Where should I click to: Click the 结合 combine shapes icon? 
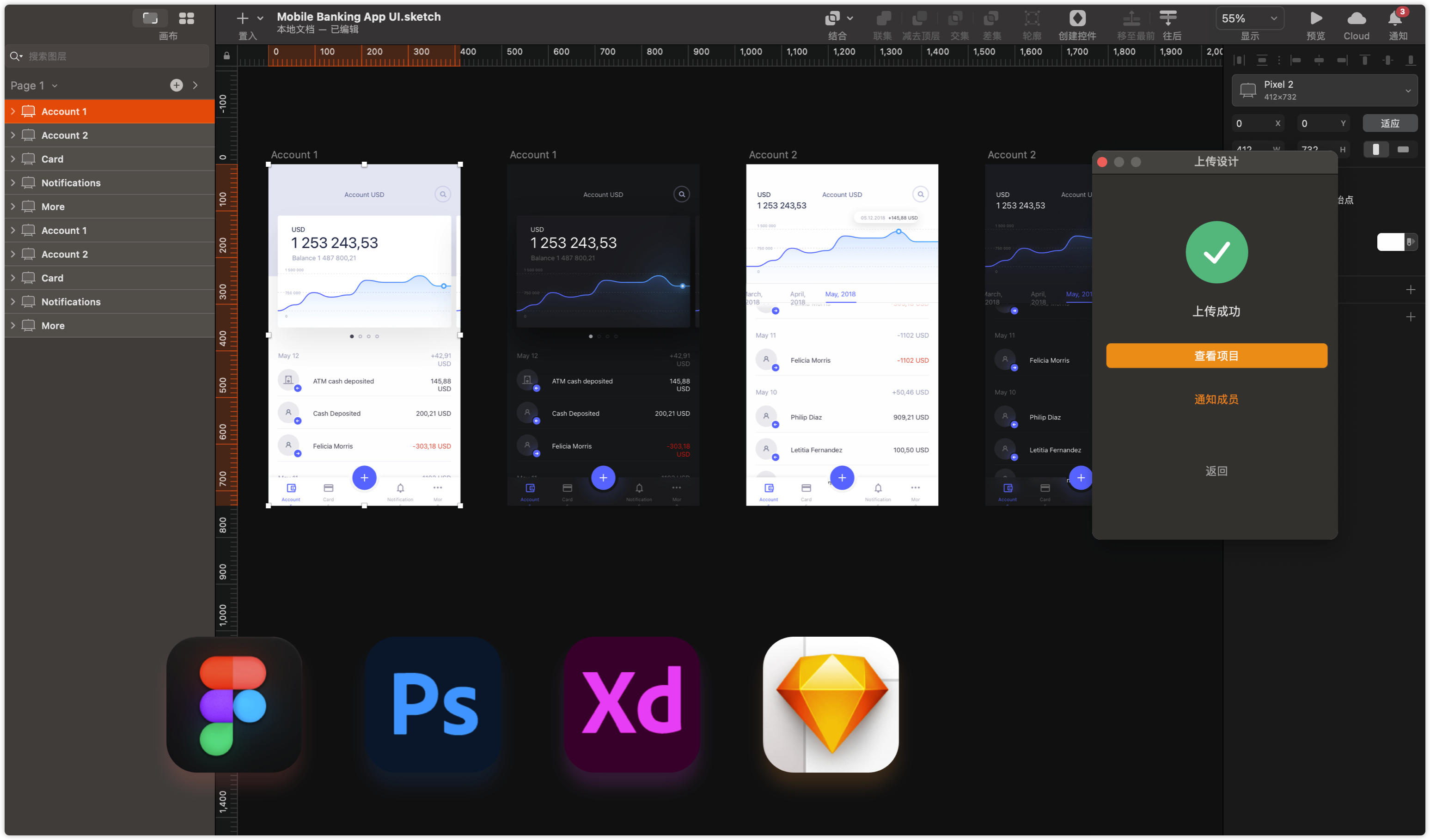pos(832,18)
